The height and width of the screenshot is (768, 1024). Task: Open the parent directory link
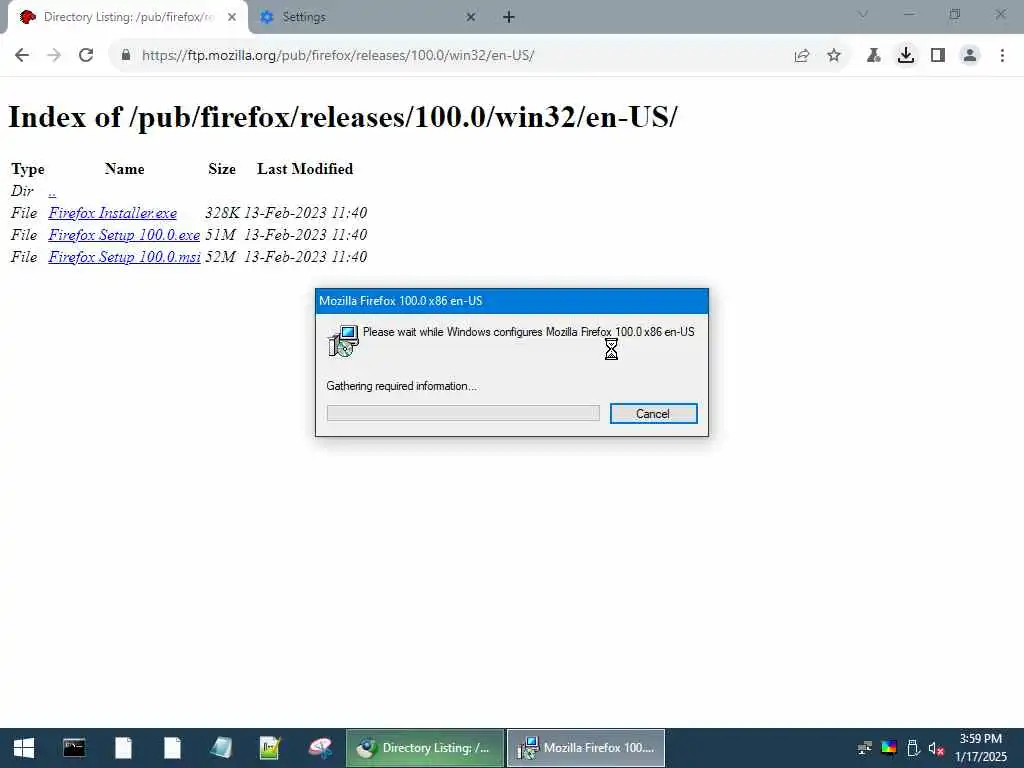(52, 191)
